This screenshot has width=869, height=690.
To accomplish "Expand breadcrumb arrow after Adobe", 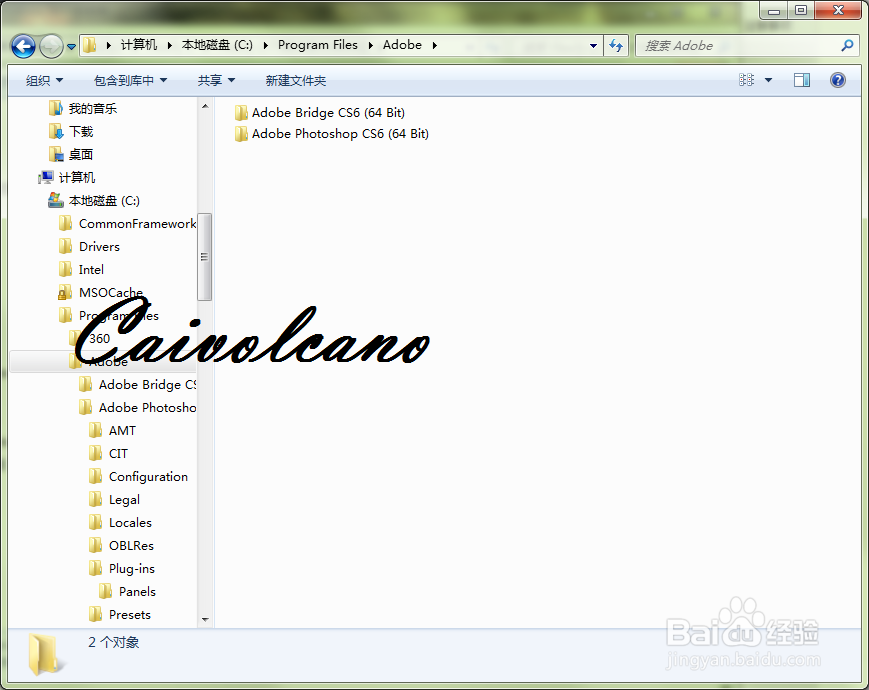I will (x=435, y=45).
